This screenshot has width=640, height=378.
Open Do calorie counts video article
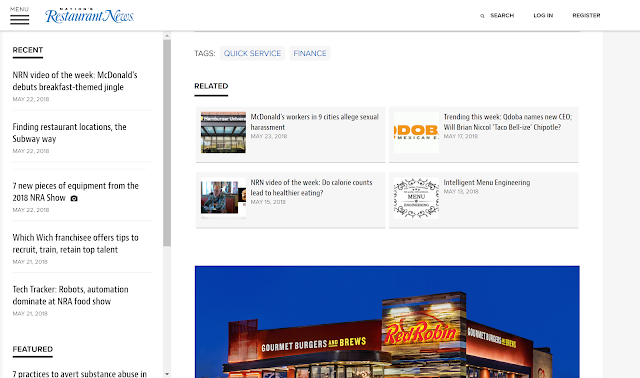coord(311,187)
